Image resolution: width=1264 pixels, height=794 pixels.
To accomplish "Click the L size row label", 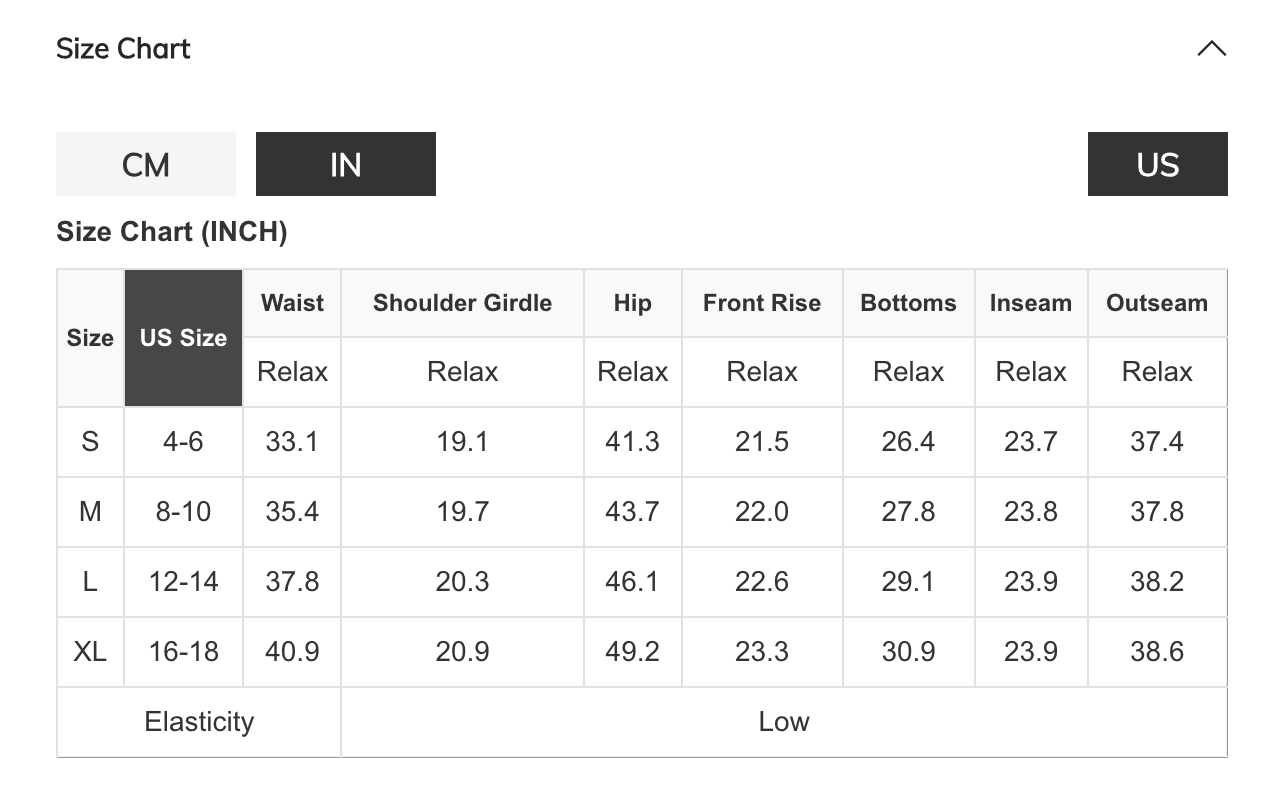I will click(90, 581).
